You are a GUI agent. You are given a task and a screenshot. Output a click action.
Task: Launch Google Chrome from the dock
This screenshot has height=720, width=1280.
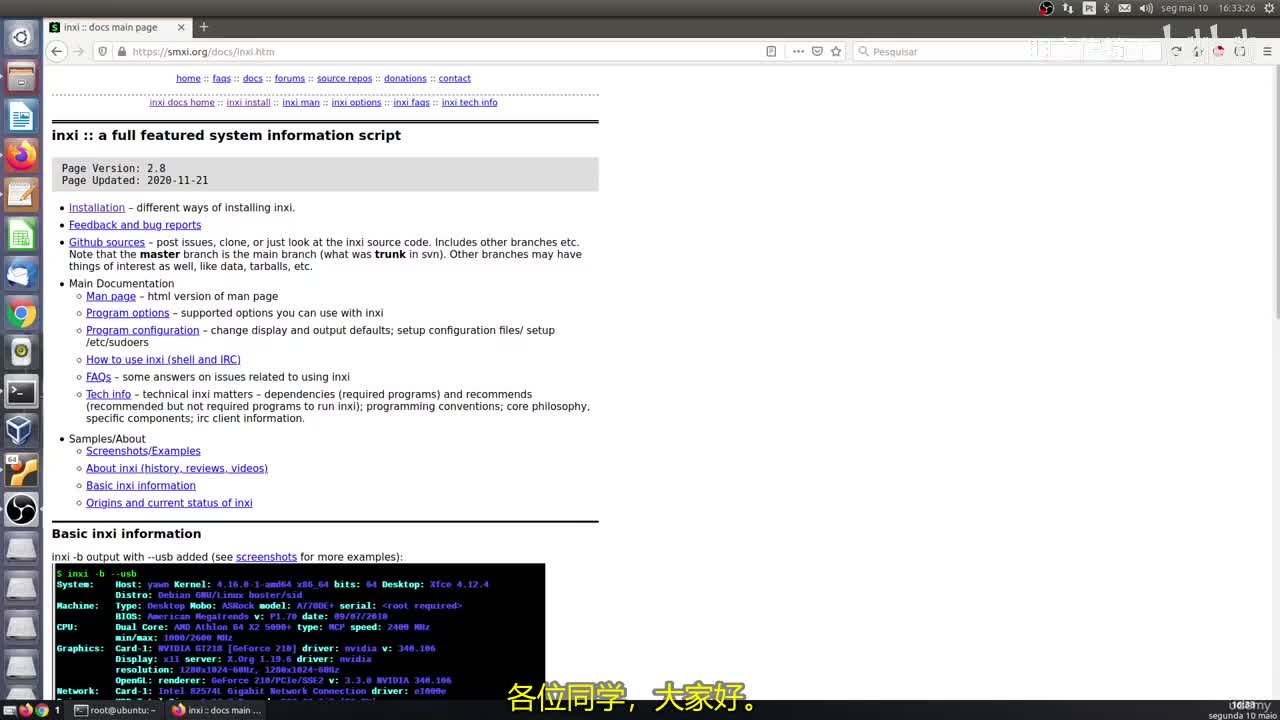pos(21,313)
